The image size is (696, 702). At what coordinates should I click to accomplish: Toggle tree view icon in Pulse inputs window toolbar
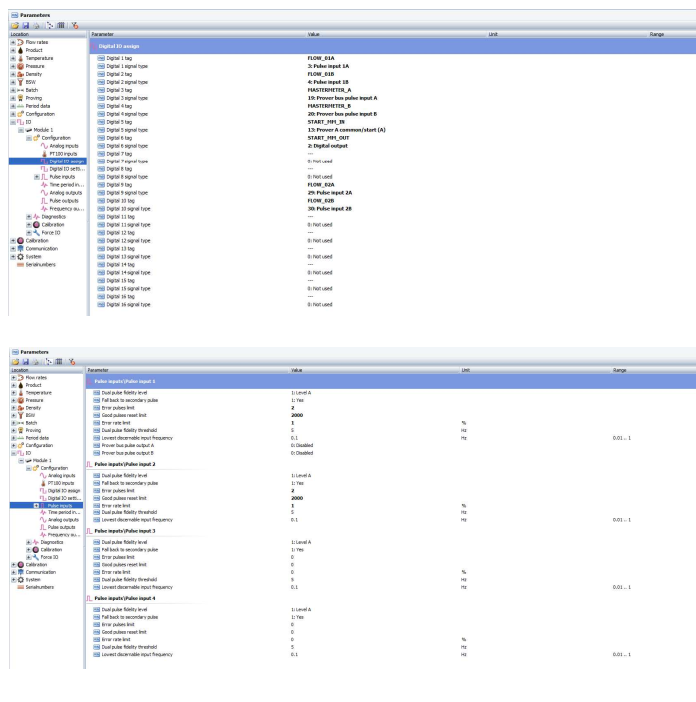(x=49, y=362)
